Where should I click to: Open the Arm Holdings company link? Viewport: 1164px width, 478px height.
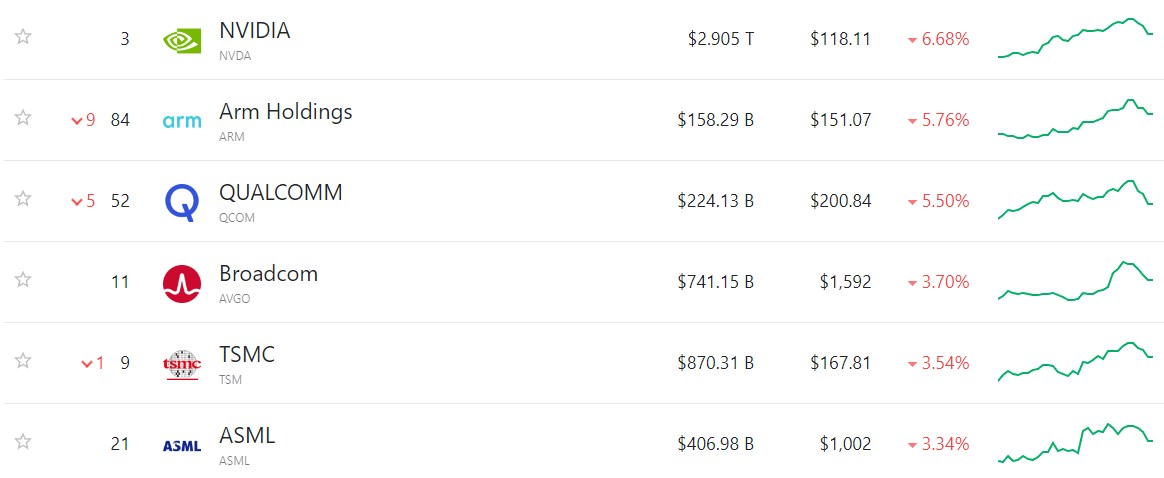286,111
